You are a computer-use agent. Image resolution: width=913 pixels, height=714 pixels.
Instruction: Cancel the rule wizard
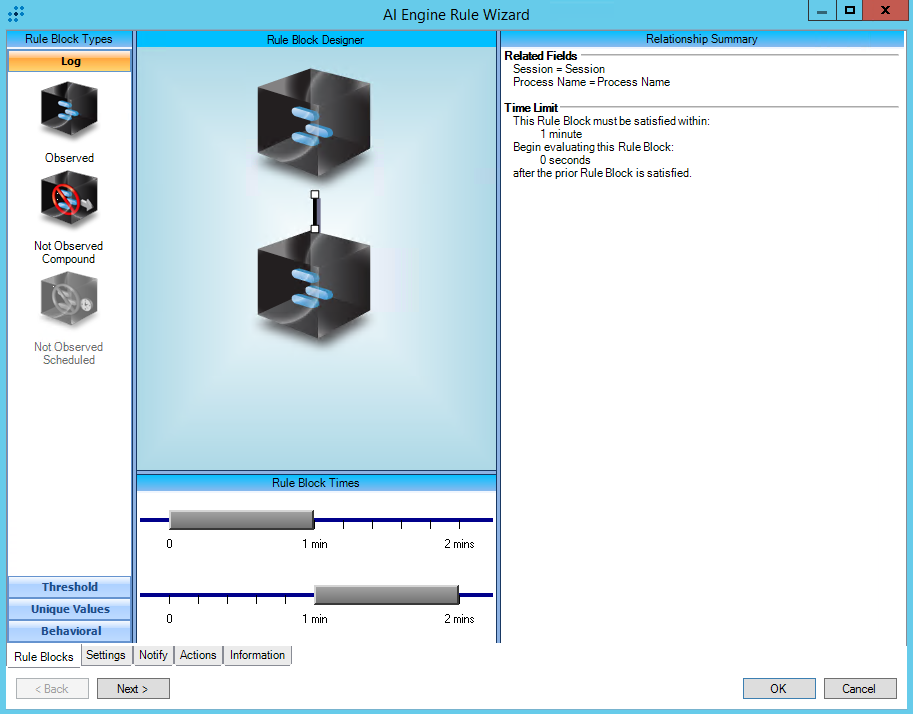pos(859,688)
